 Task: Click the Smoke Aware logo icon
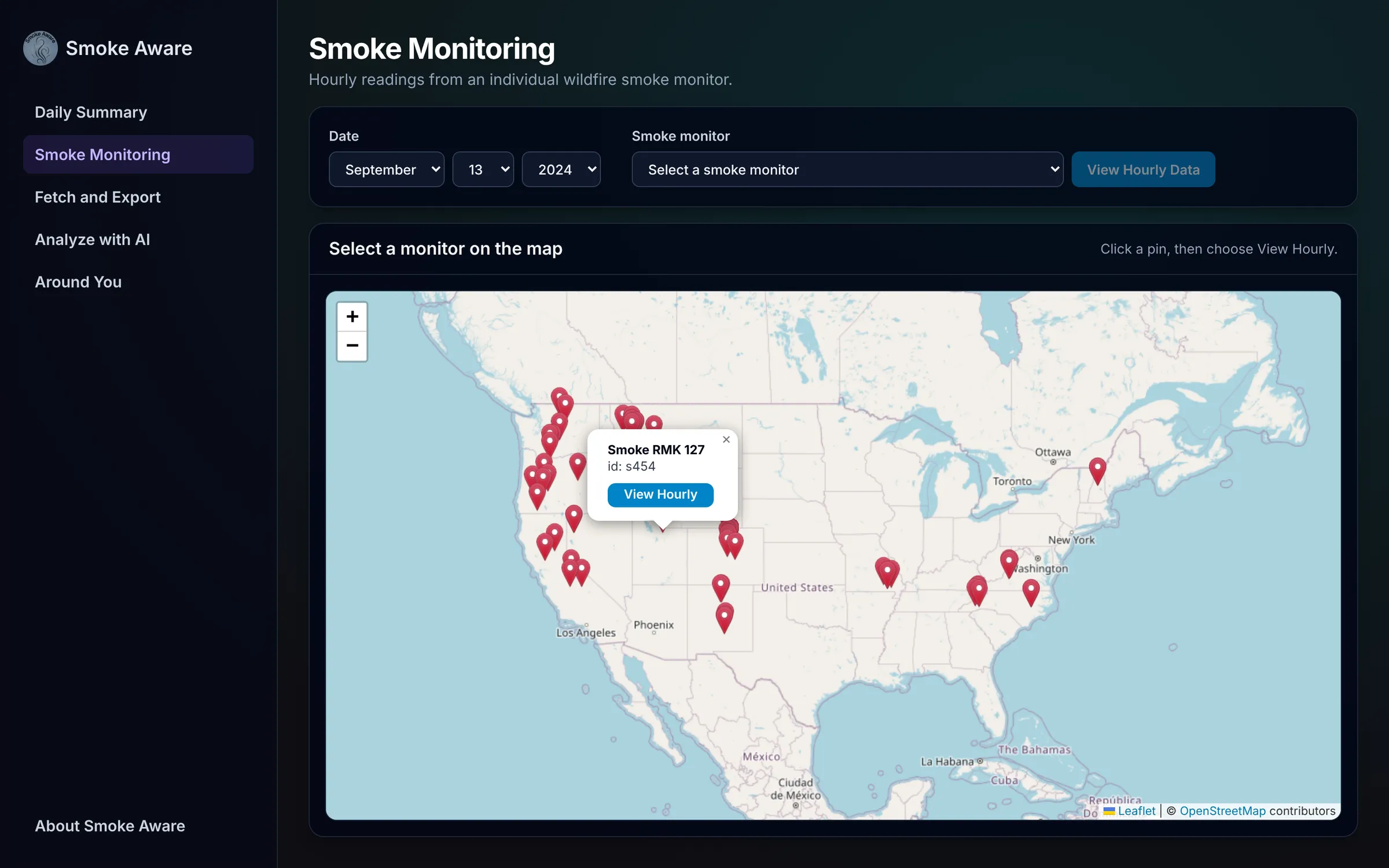[40, 48]
